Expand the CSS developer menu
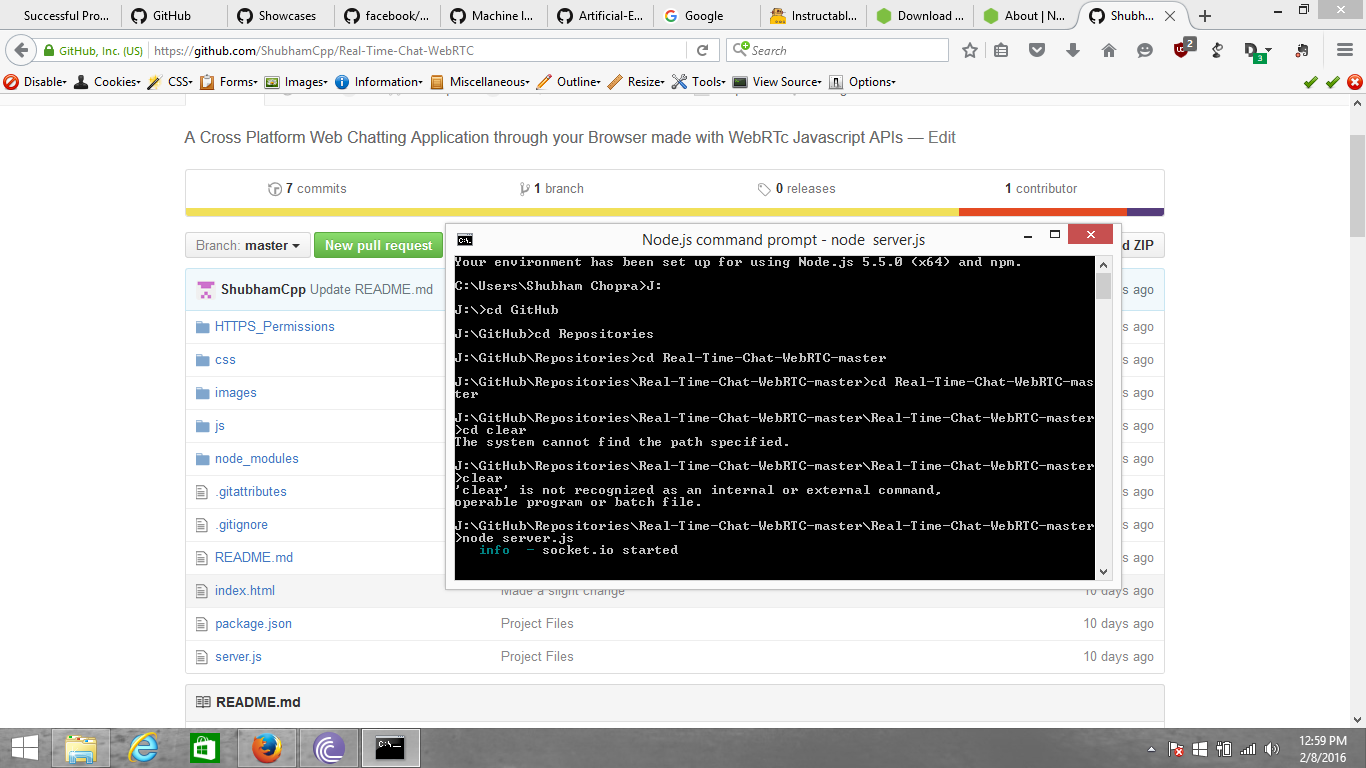1366x768 pixels. pos(170,82)
